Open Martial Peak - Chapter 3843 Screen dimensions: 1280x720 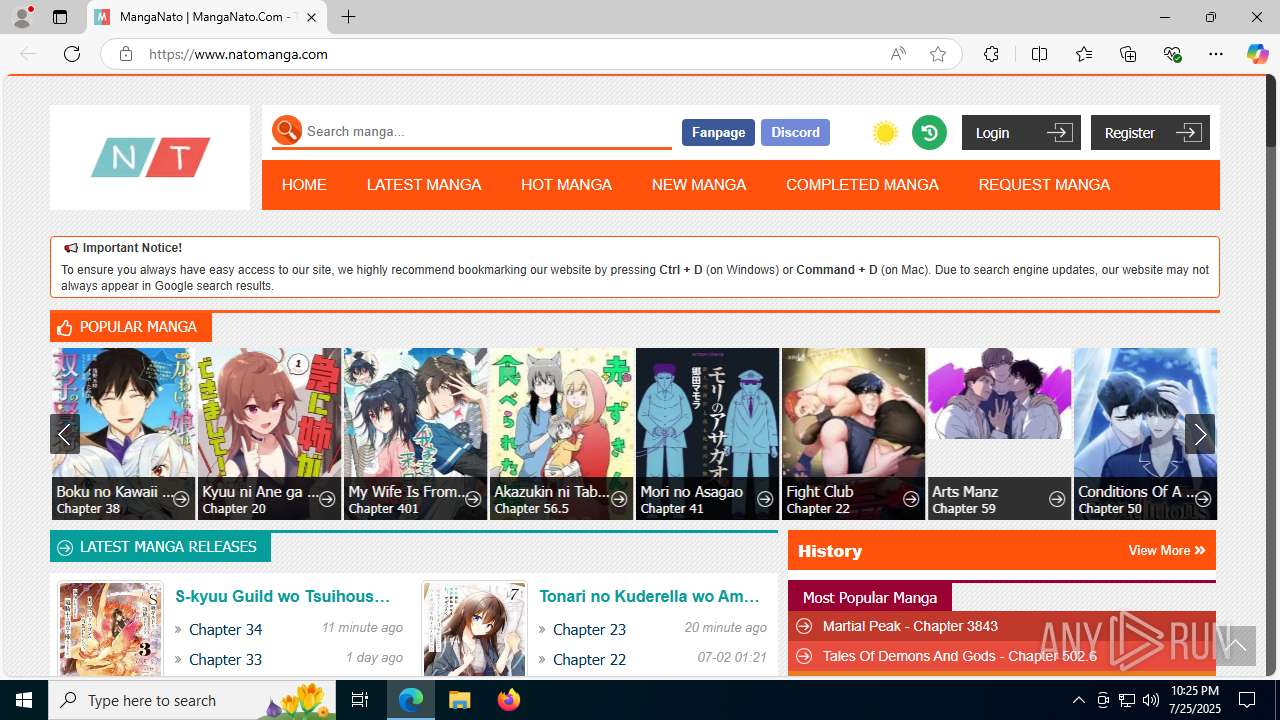[910, 626]
